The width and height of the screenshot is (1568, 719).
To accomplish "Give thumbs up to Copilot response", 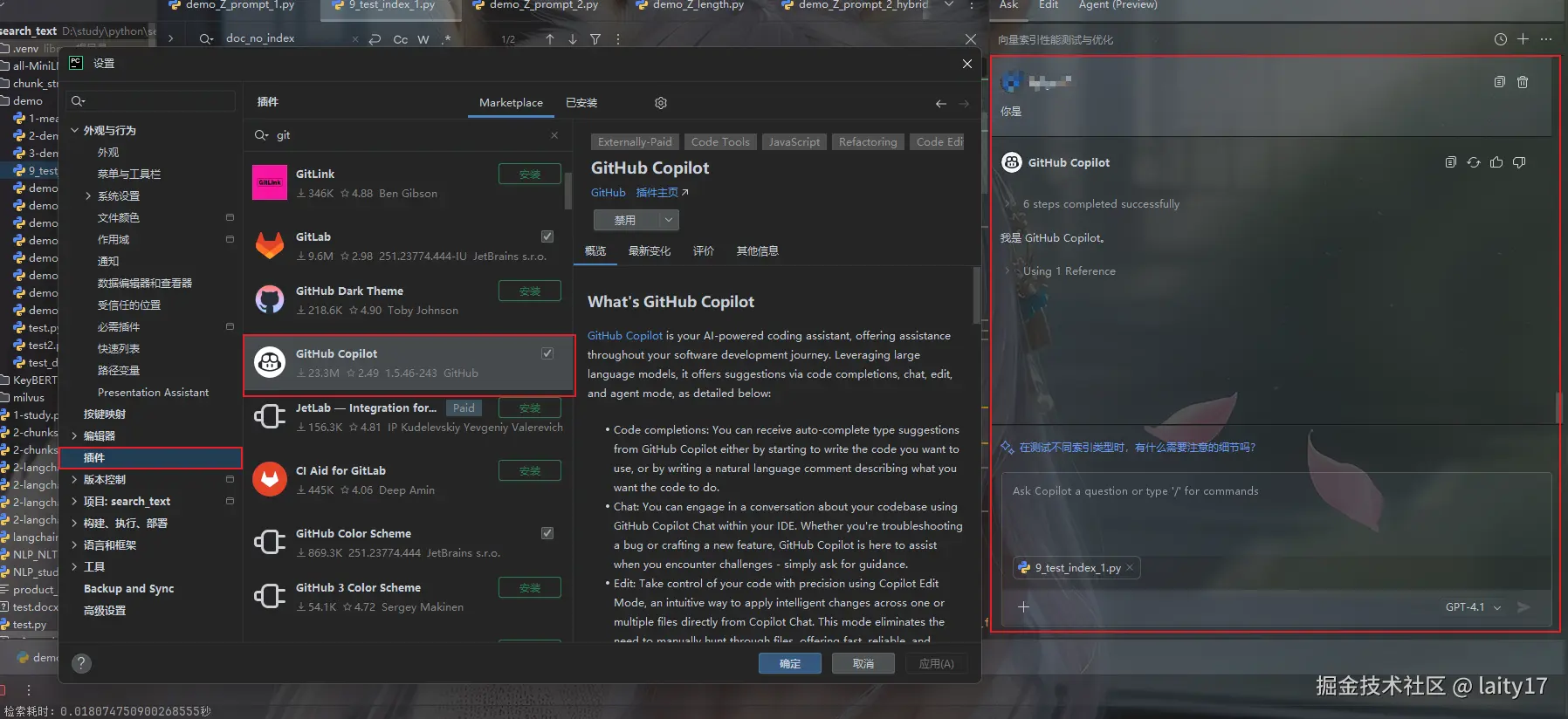I will pos(1496,162).
